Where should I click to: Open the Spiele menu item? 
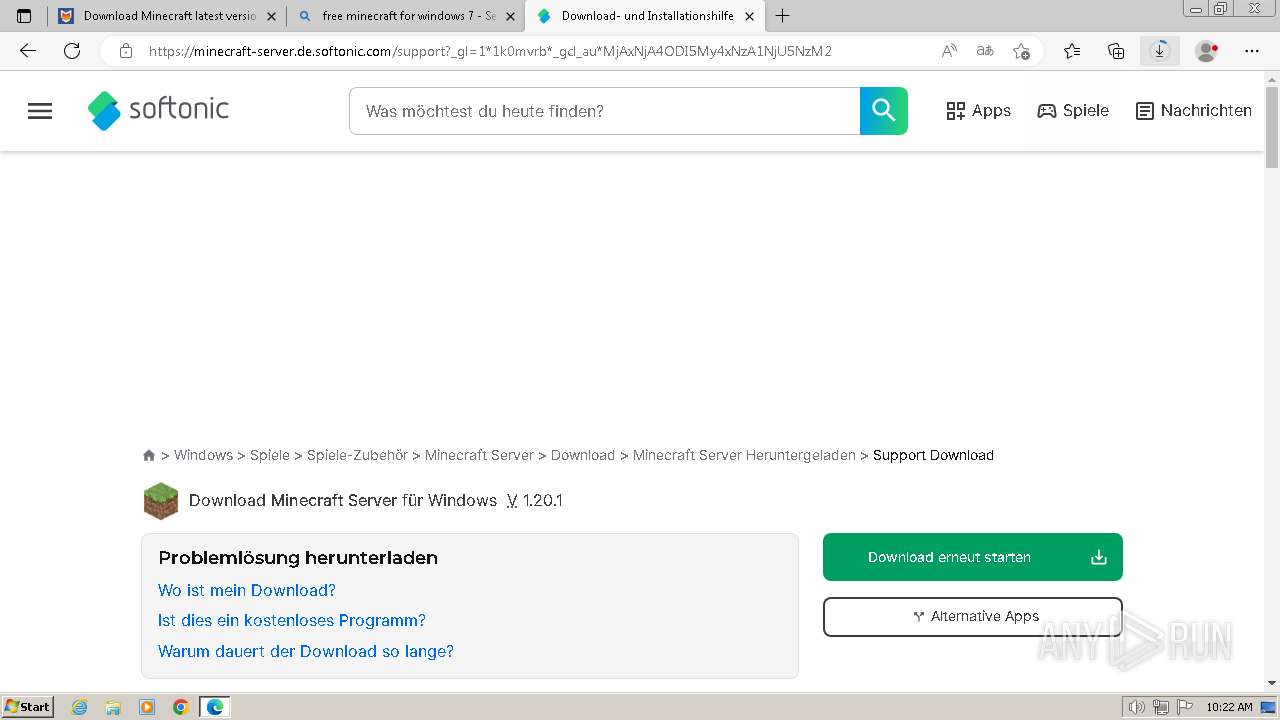coord(1073,111)
